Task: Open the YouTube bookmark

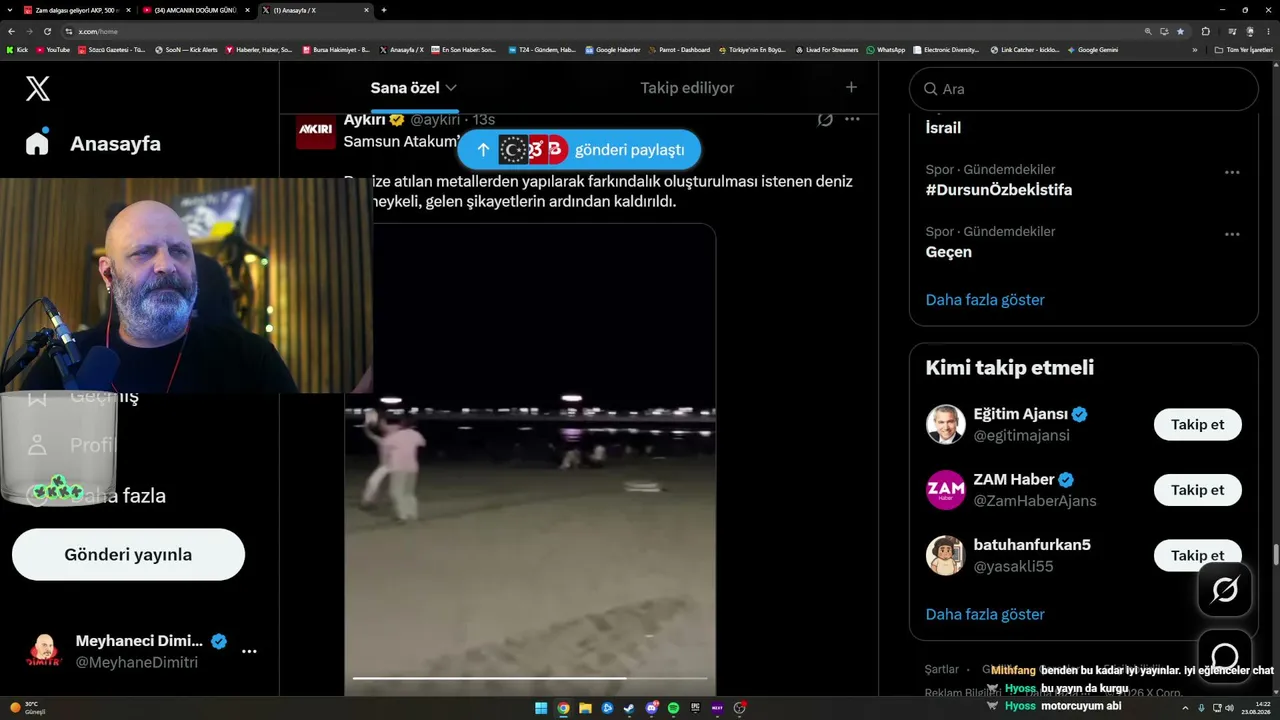Action: 53,50
